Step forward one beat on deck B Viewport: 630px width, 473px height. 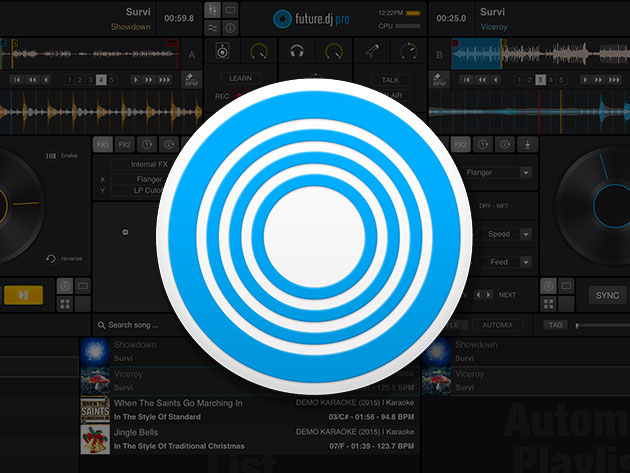[585, 80]
